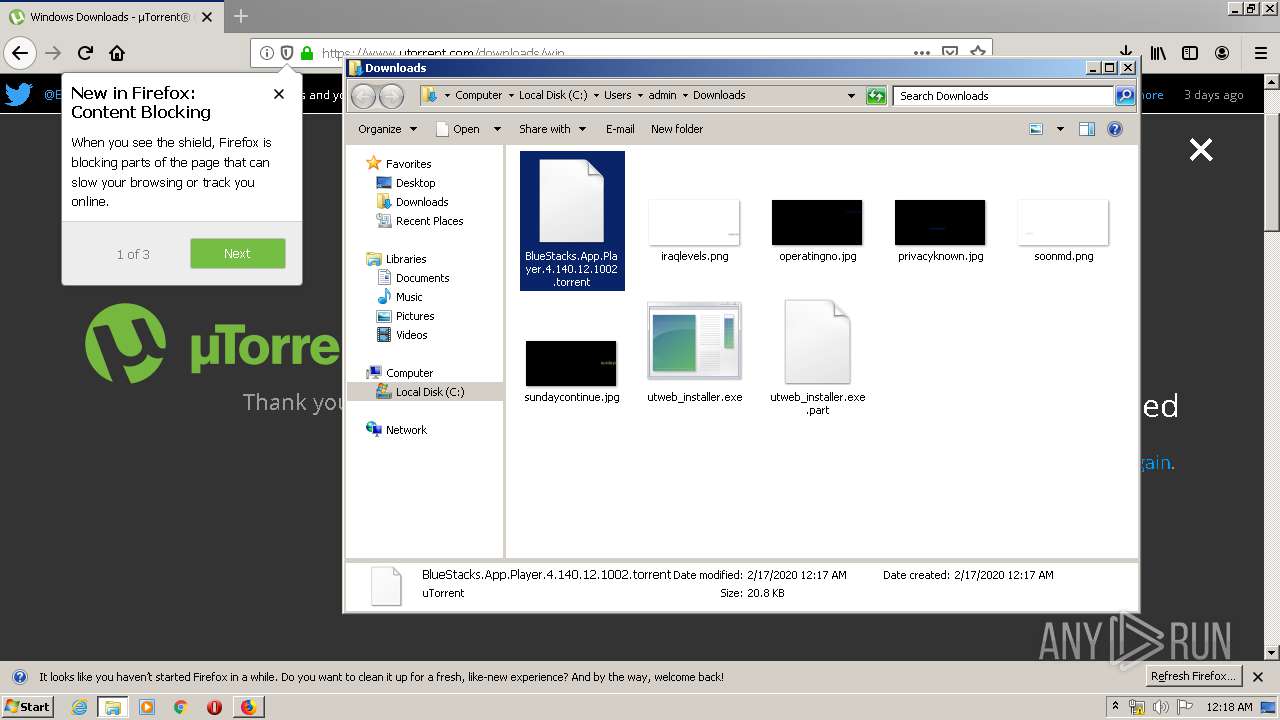
Task: Open Downloads in navigation pane
Action: (421, 202)
